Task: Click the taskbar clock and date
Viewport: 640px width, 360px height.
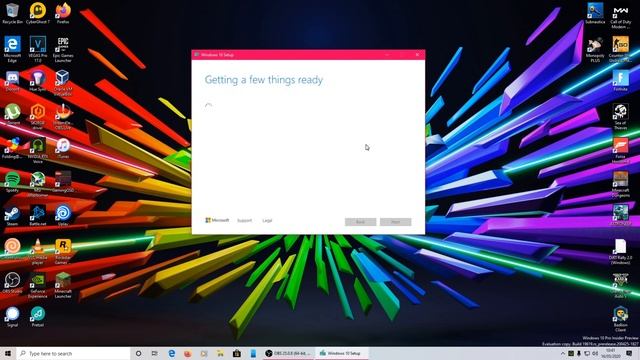Action: tap(611, 353)
